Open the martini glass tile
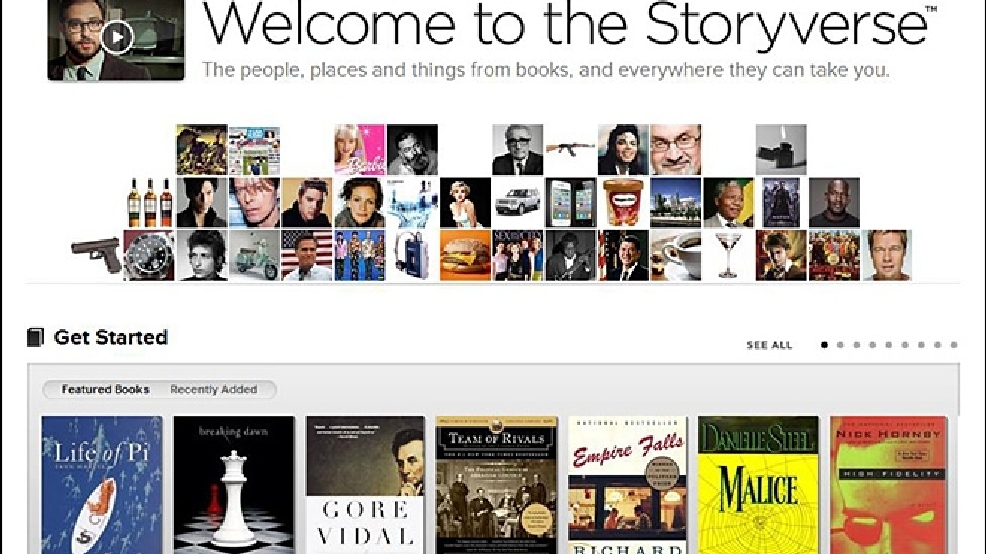Image resolution: width=986 pixels, height=554 pixels. (x=728, y=255)
